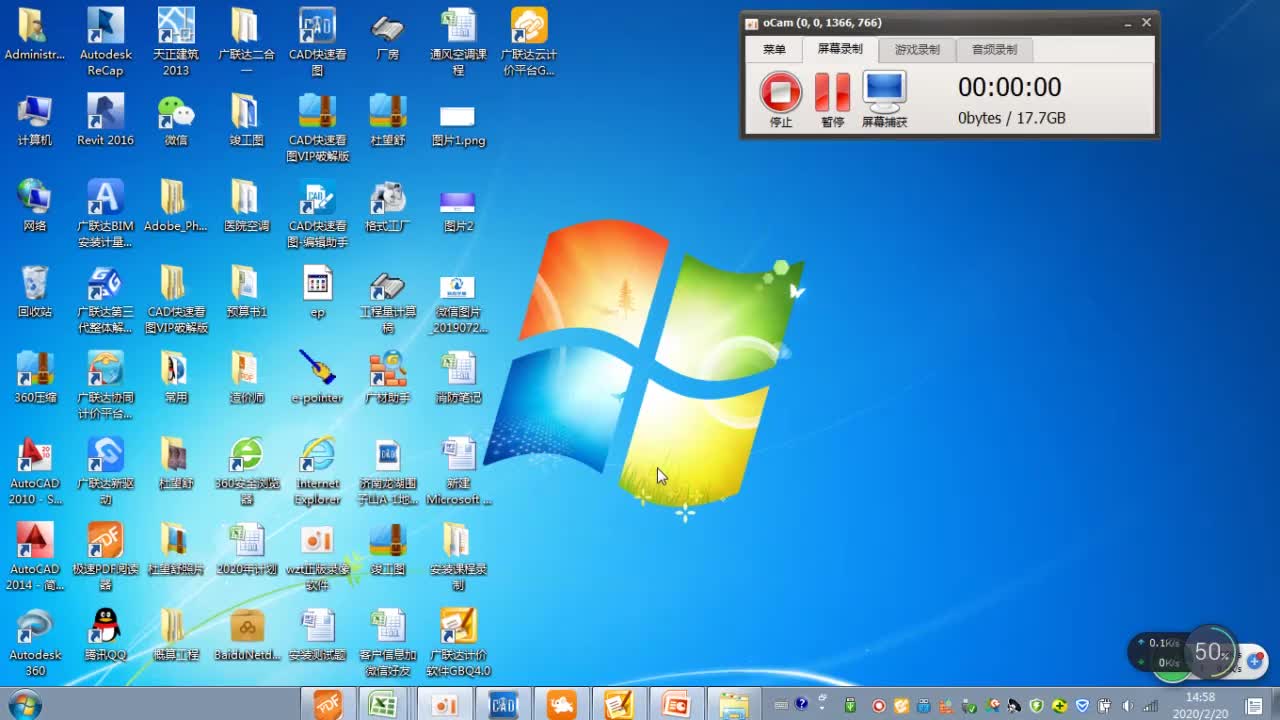
Task: Select the 广联达二合一 folder
Action: point(246,43)
